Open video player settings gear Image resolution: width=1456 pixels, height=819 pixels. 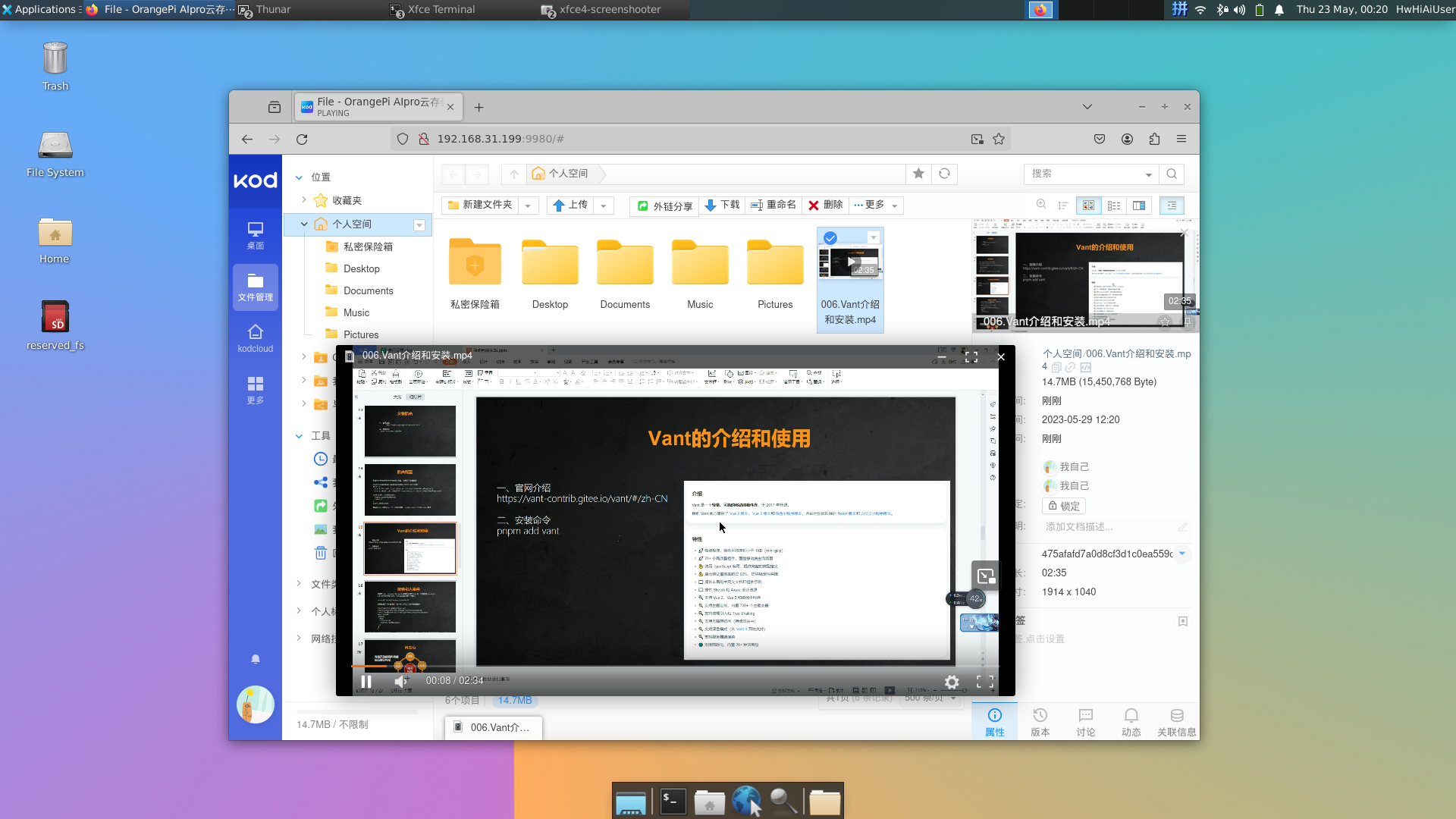[x=952, y=682]
